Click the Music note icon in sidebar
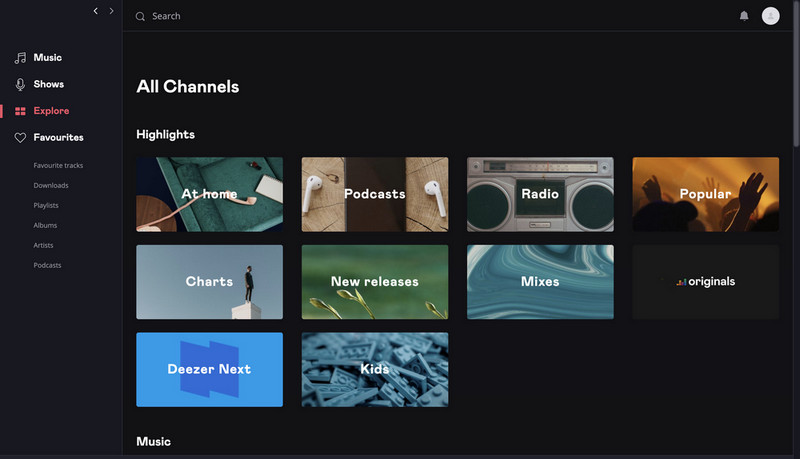This screenshot has height=459, width=800. 20,58
